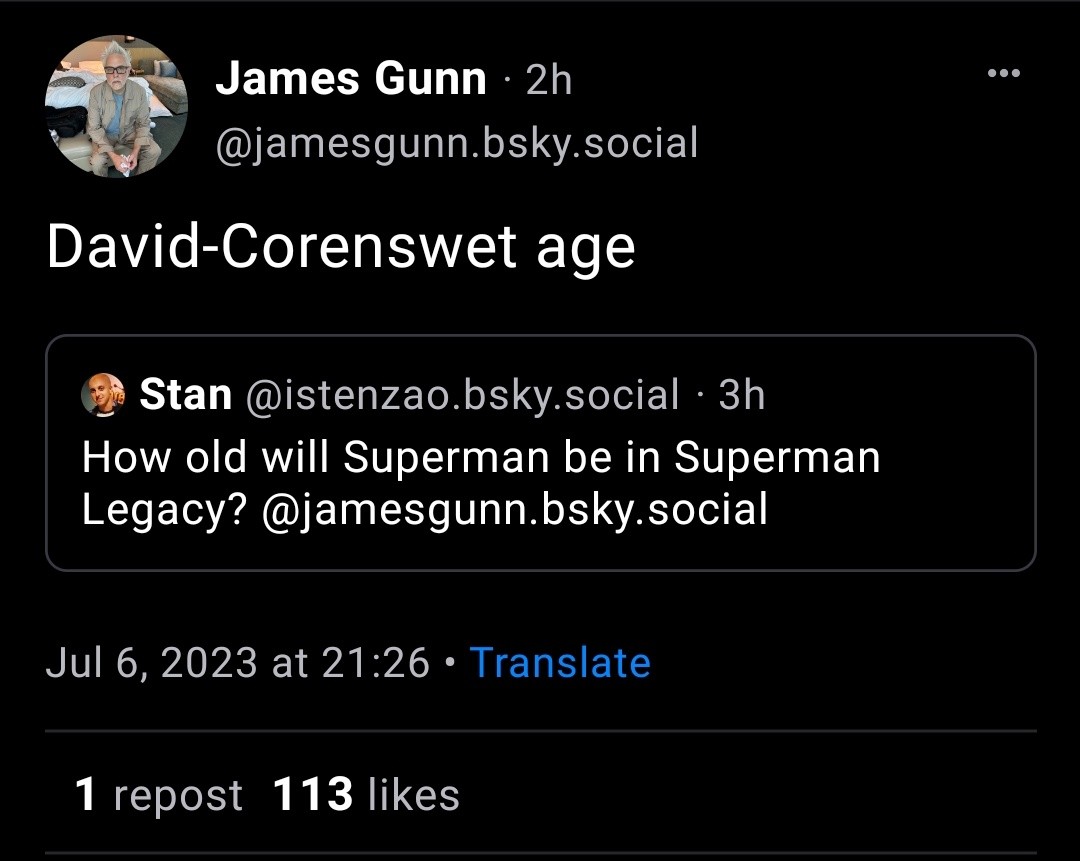The image size is (1080, 861).
Task: Open @jamesgunn.bsky.social profile via handle
Action: click(x=458, y=143)
